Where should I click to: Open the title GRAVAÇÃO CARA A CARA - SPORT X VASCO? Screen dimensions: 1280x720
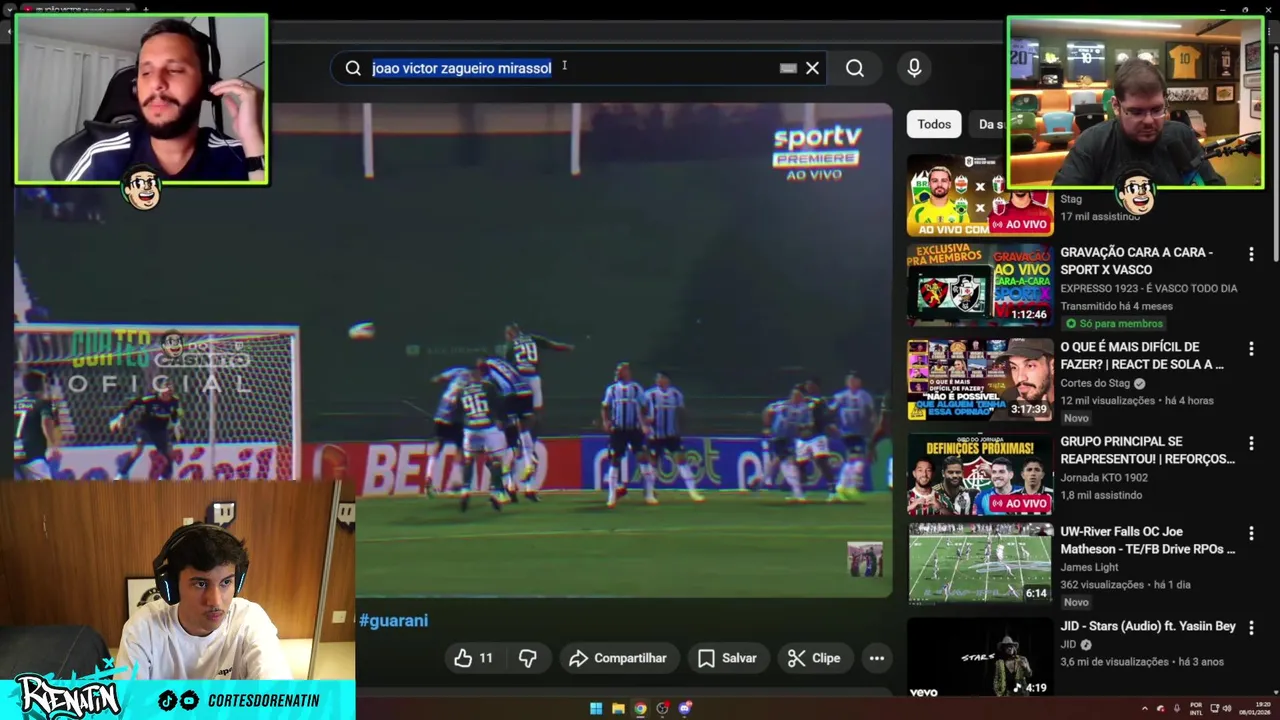click(1136, 261)
